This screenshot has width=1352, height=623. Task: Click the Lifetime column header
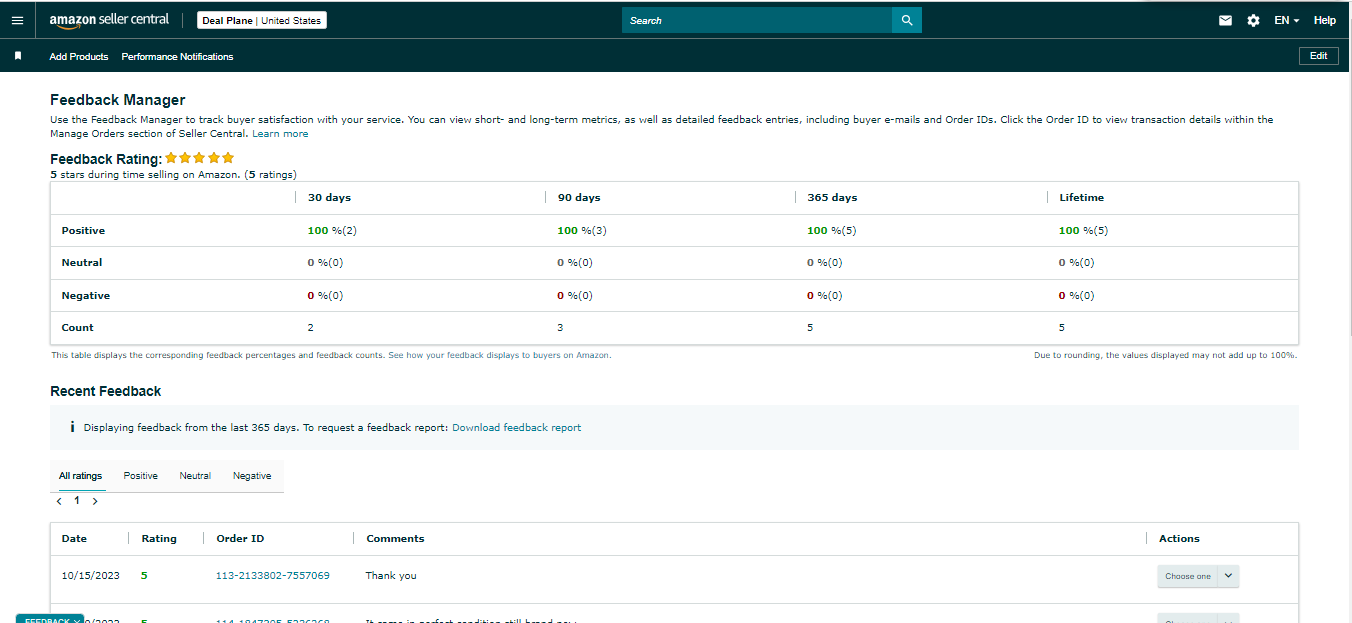tap(1082, 198)
